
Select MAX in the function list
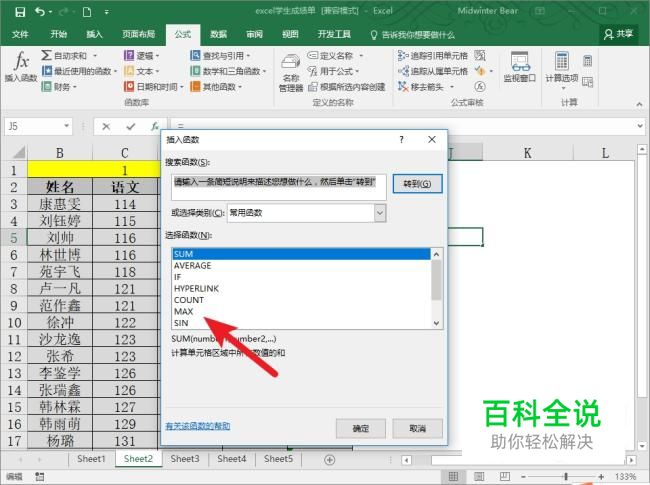point(301,311)
